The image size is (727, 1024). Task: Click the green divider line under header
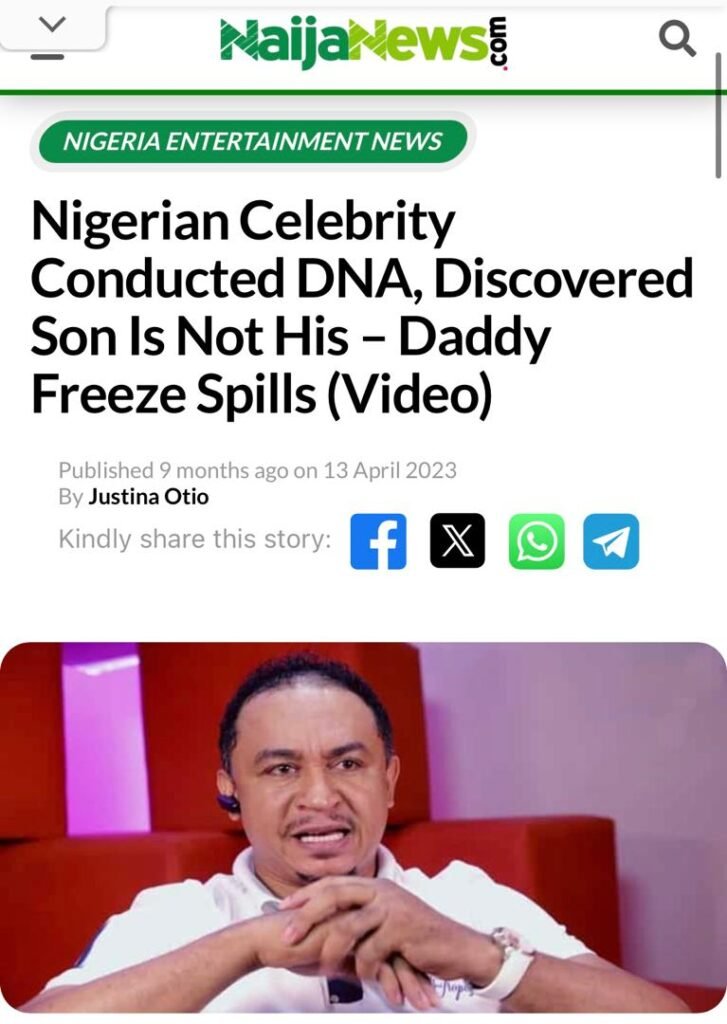(363, 92)
